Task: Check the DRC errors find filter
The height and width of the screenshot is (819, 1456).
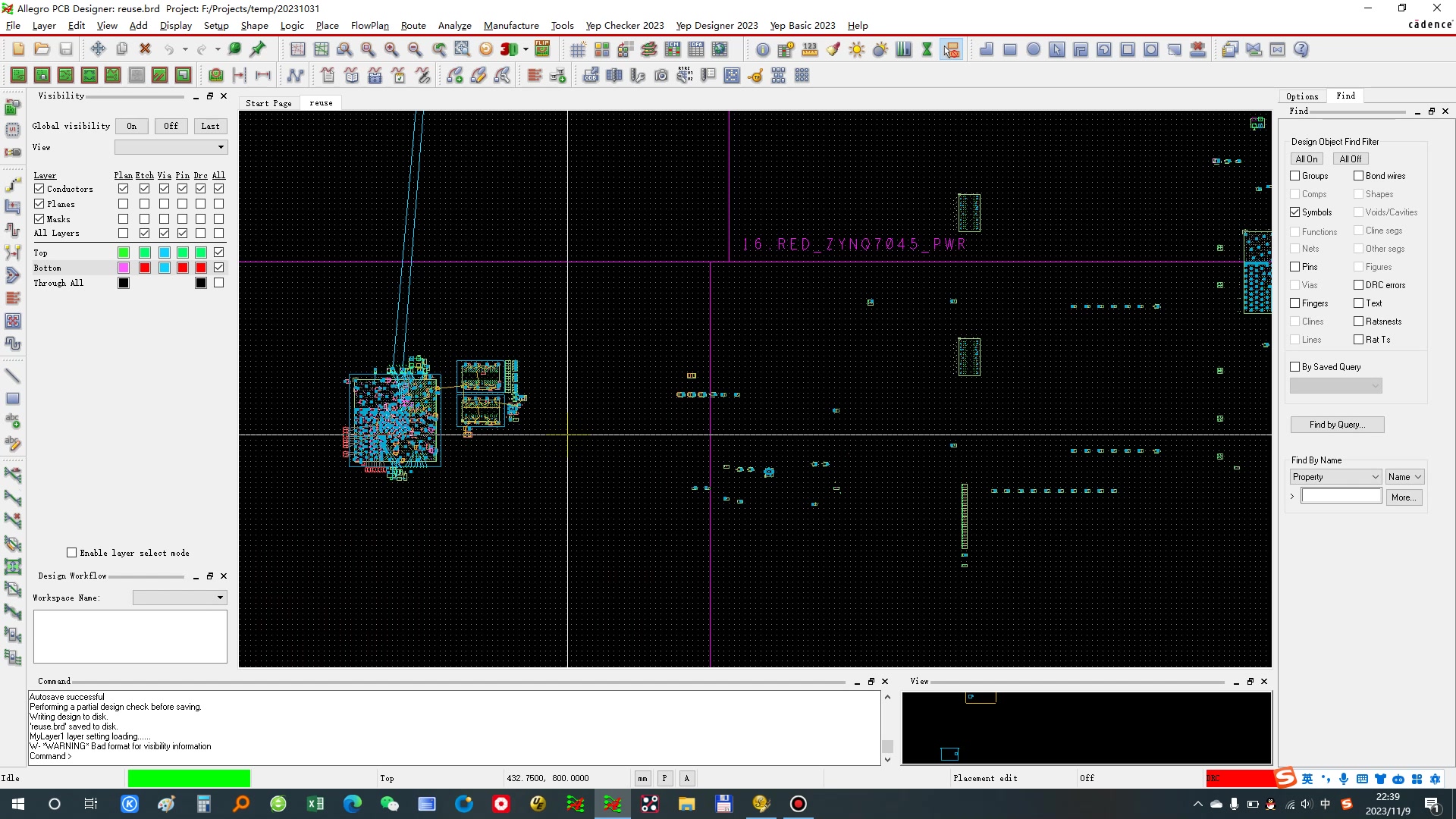Action: click(1358, 285)
